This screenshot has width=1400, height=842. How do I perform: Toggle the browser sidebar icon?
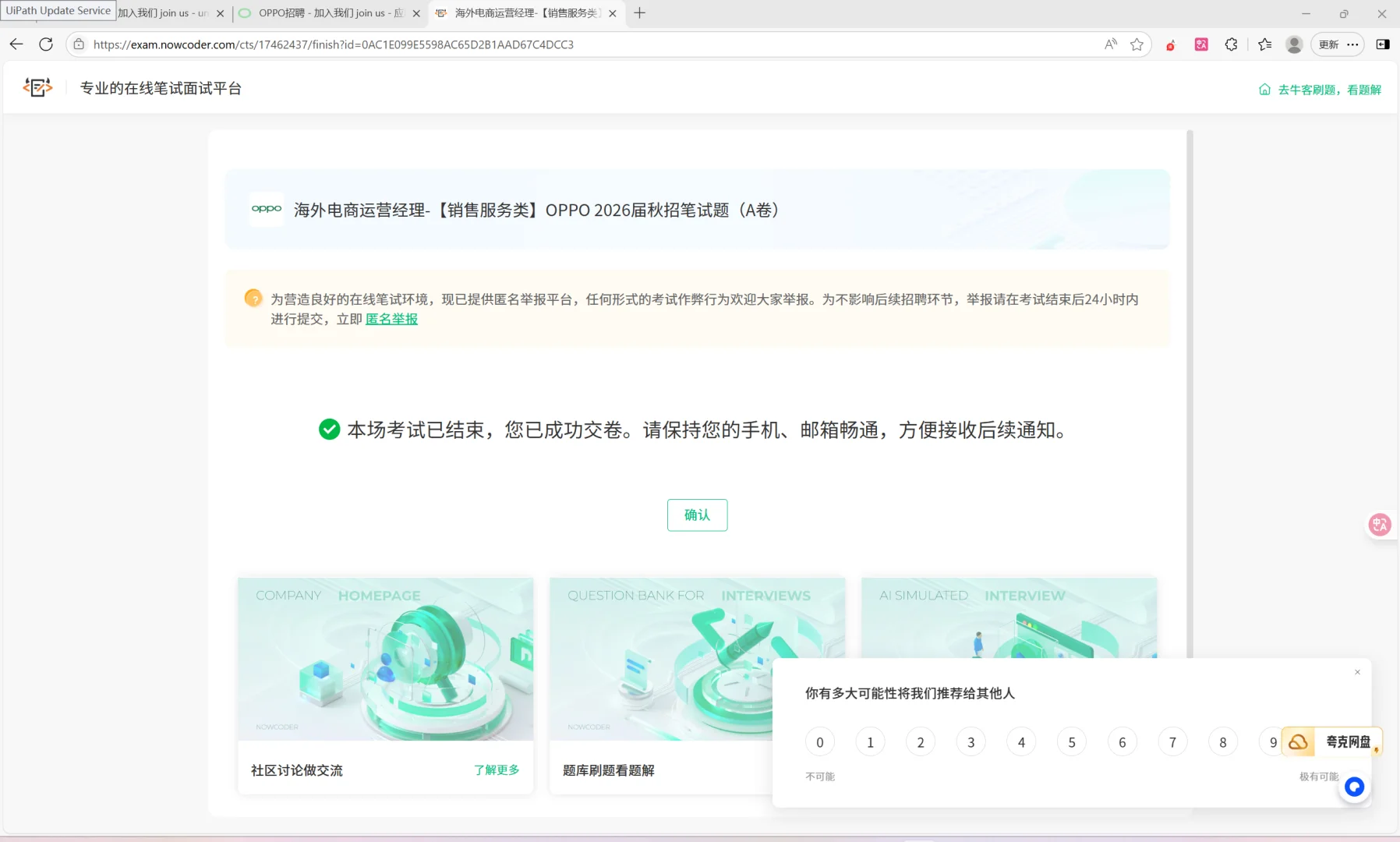click(1383, 44)
